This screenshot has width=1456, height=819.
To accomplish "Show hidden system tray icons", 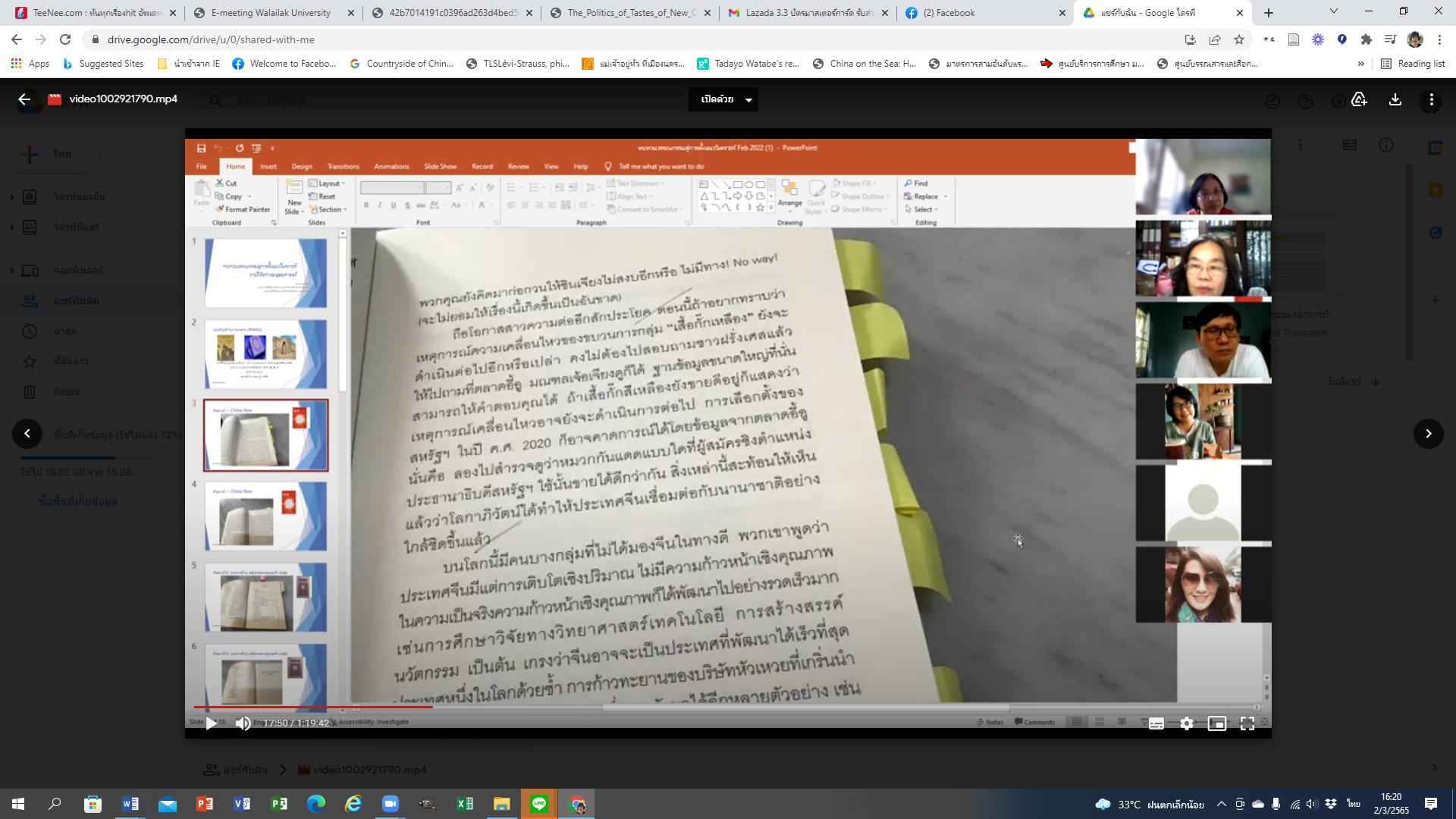I will coord(1221,804).
